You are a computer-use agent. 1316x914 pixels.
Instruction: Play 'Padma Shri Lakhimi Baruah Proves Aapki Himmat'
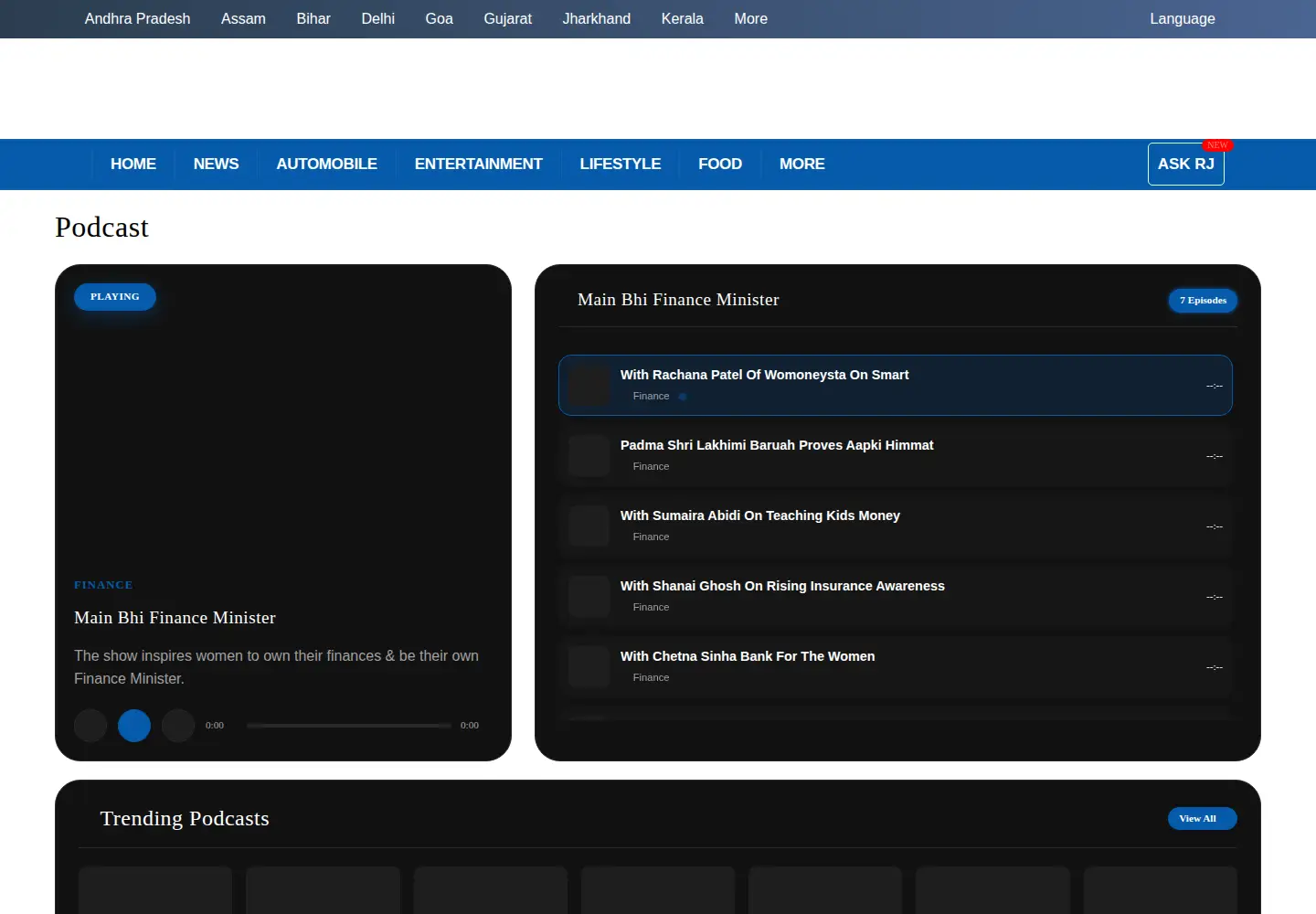click(896, 455)
